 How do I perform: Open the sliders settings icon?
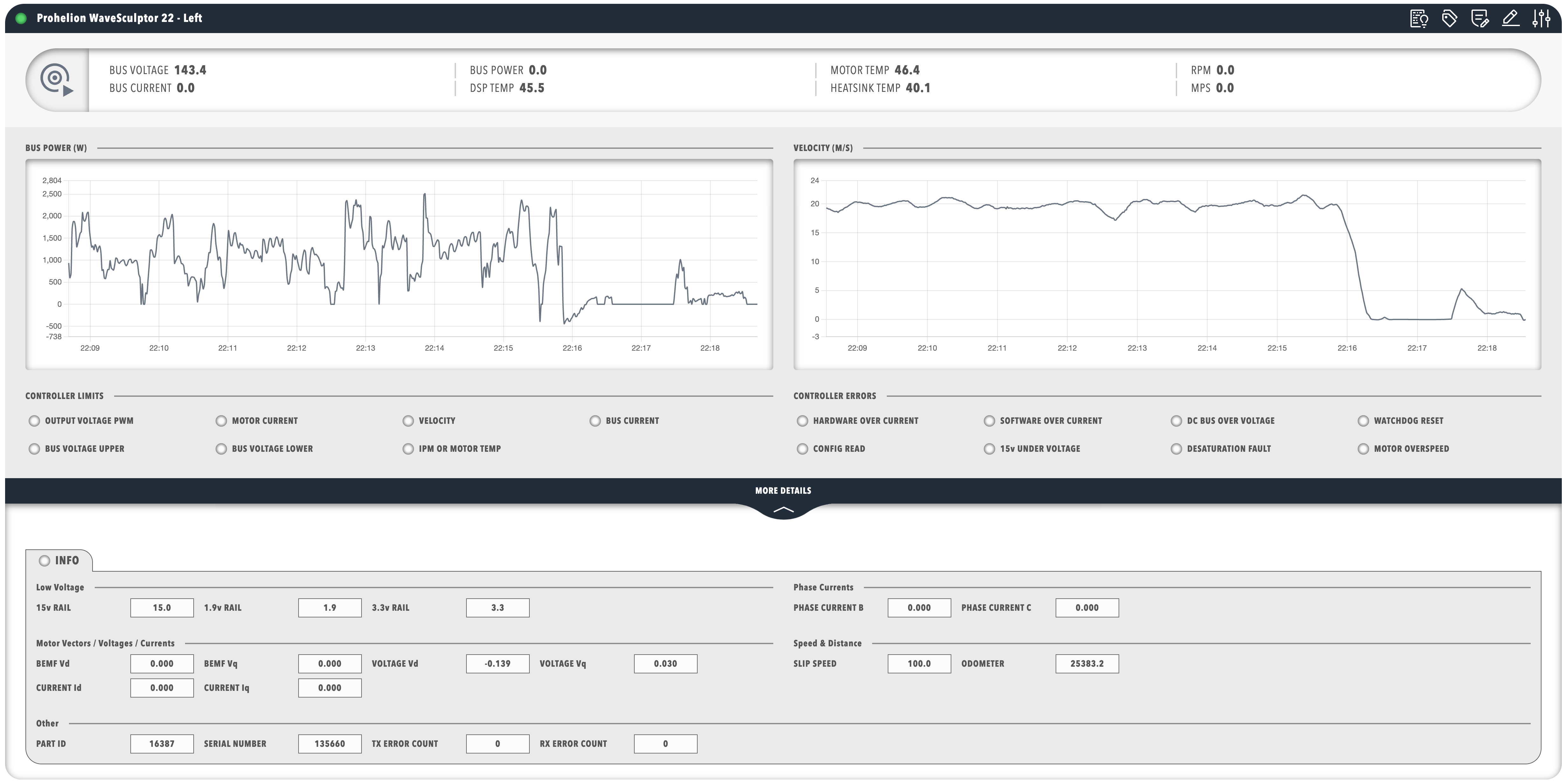[x=1541, y=19]
